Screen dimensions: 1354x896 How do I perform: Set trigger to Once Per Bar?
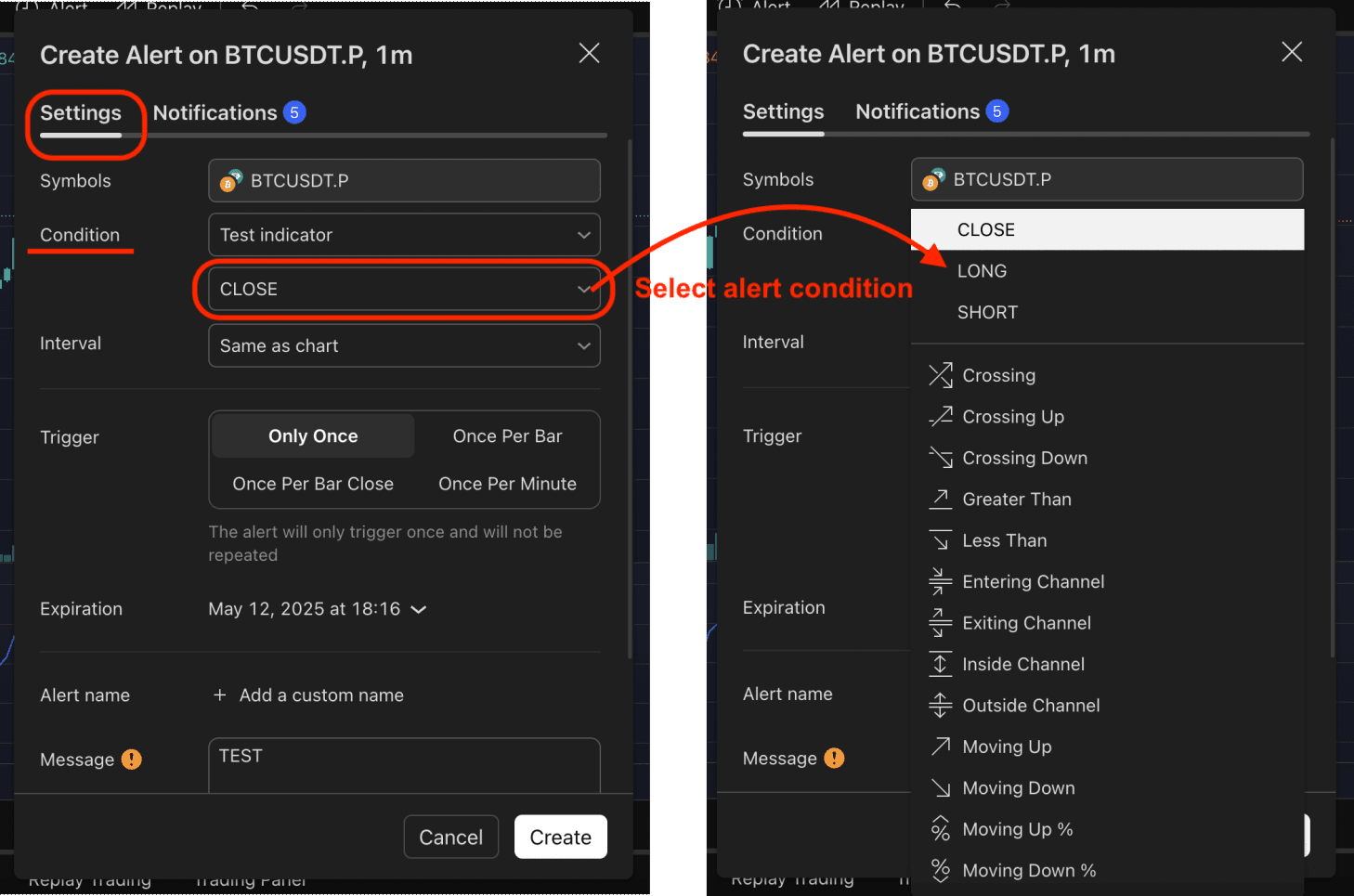[507, 436]
